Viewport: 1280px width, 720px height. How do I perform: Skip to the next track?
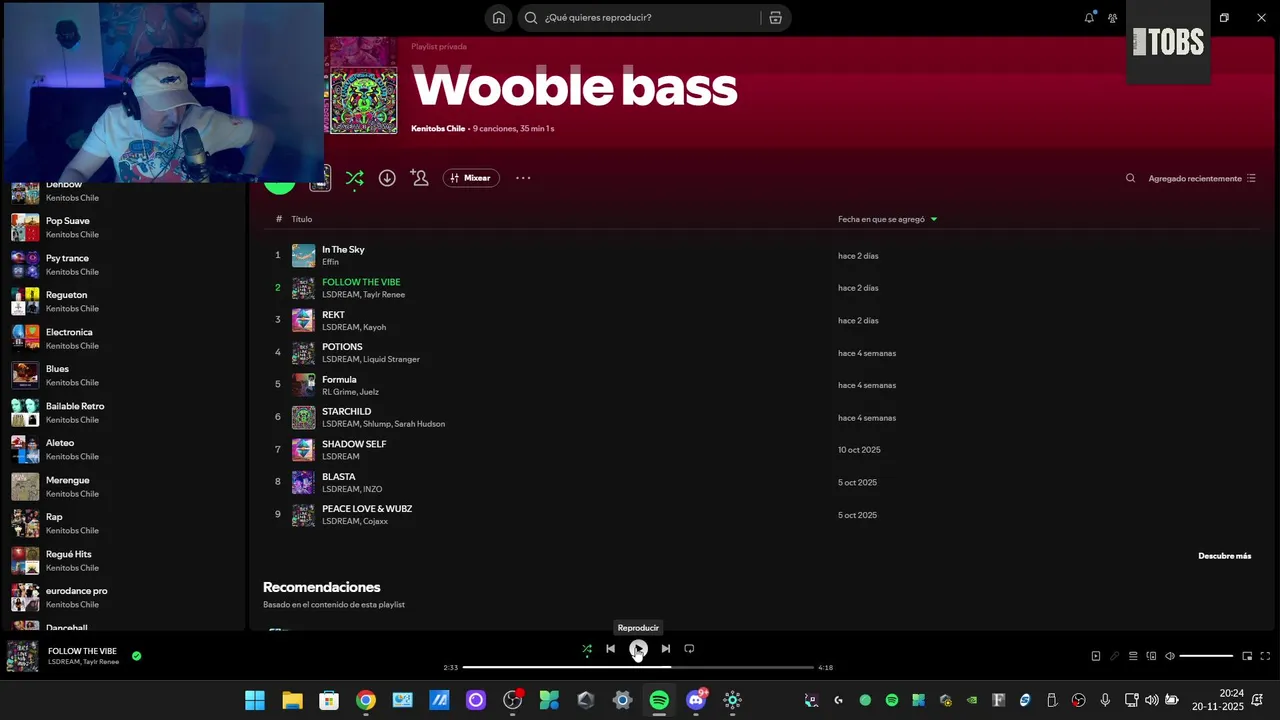coord(666,649)
